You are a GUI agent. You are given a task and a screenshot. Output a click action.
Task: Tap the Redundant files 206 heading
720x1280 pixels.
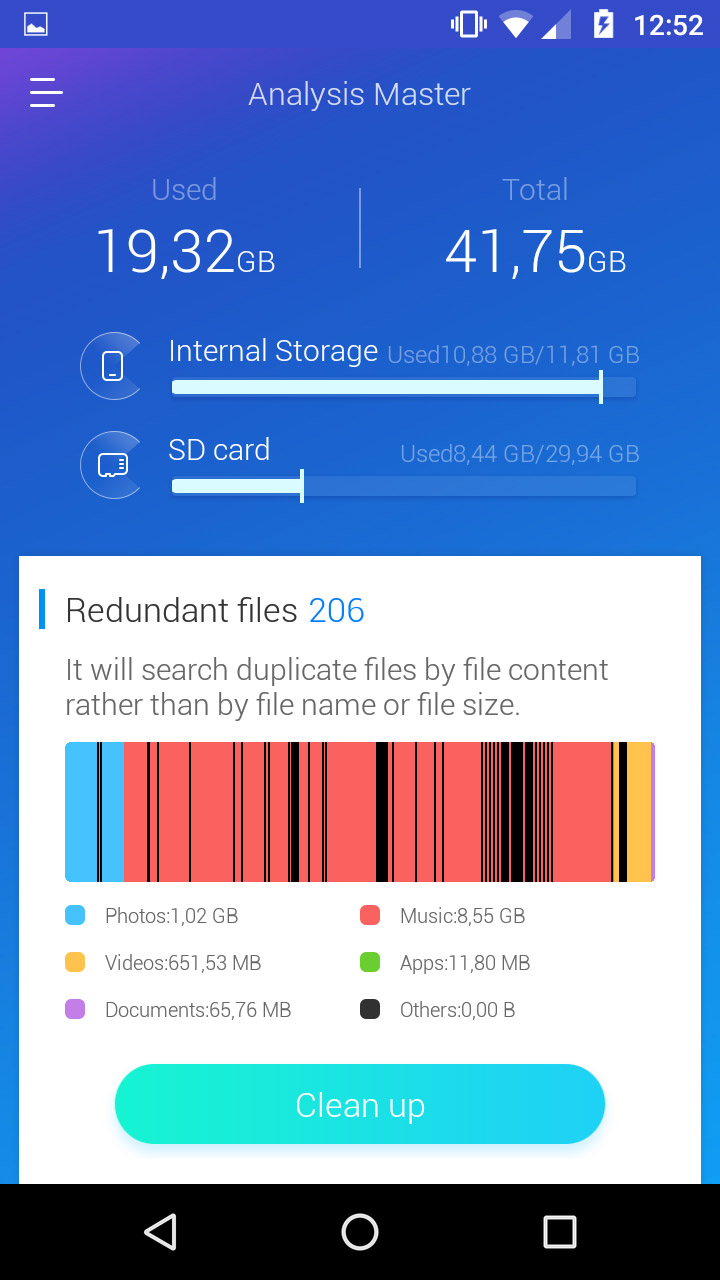[215, 610]
